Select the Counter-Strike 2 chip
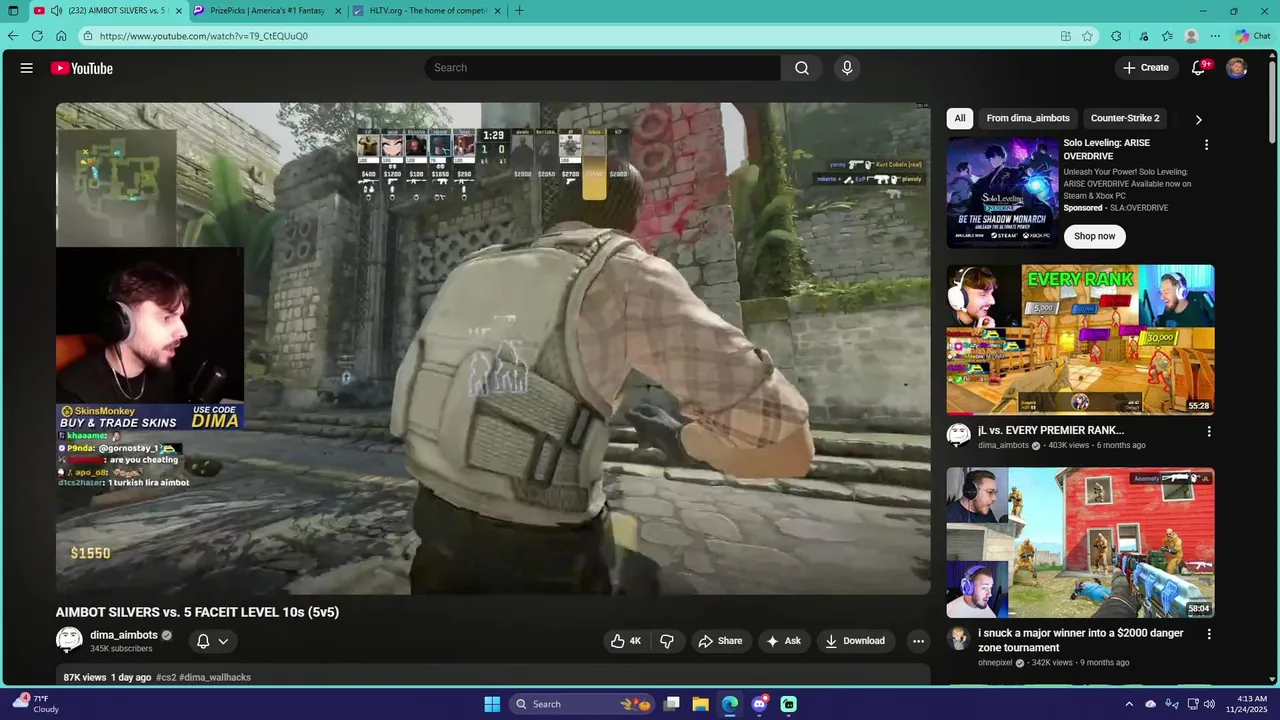Image resolution: width=1280 pixels, height=720 pixels. click(1125, 118)
